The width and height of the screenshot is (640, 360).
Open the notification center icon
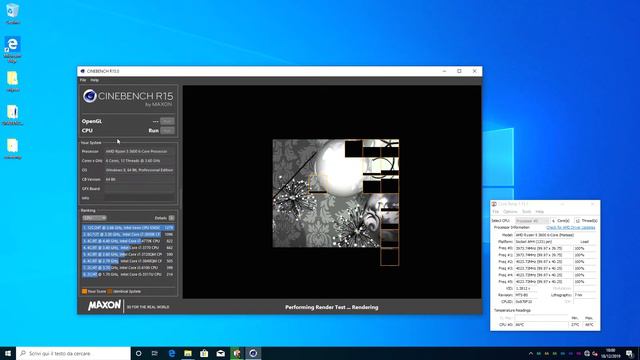[630, 353]
